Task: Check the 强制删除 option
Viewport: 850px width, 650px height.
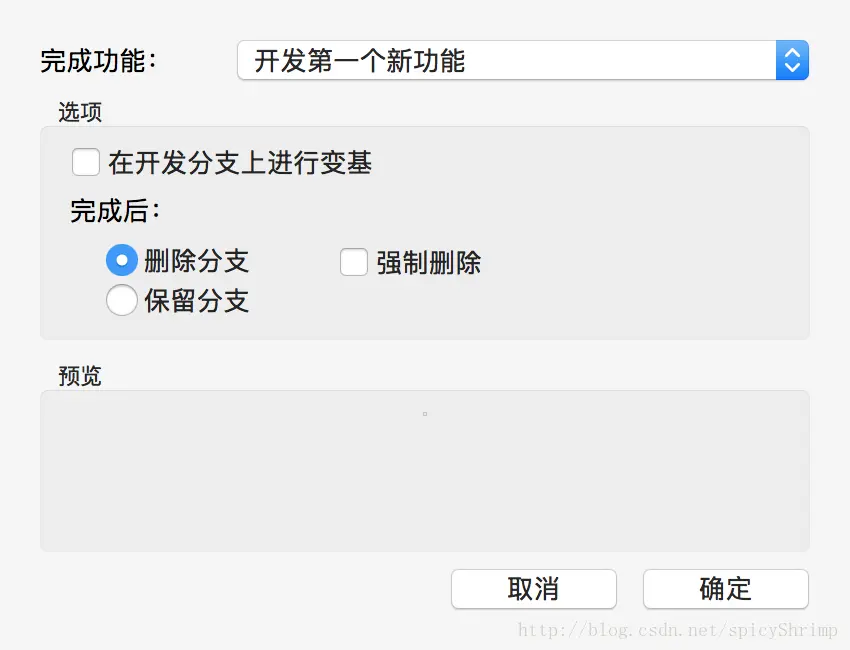Action: pyautogui.click(x=354, y=262)
